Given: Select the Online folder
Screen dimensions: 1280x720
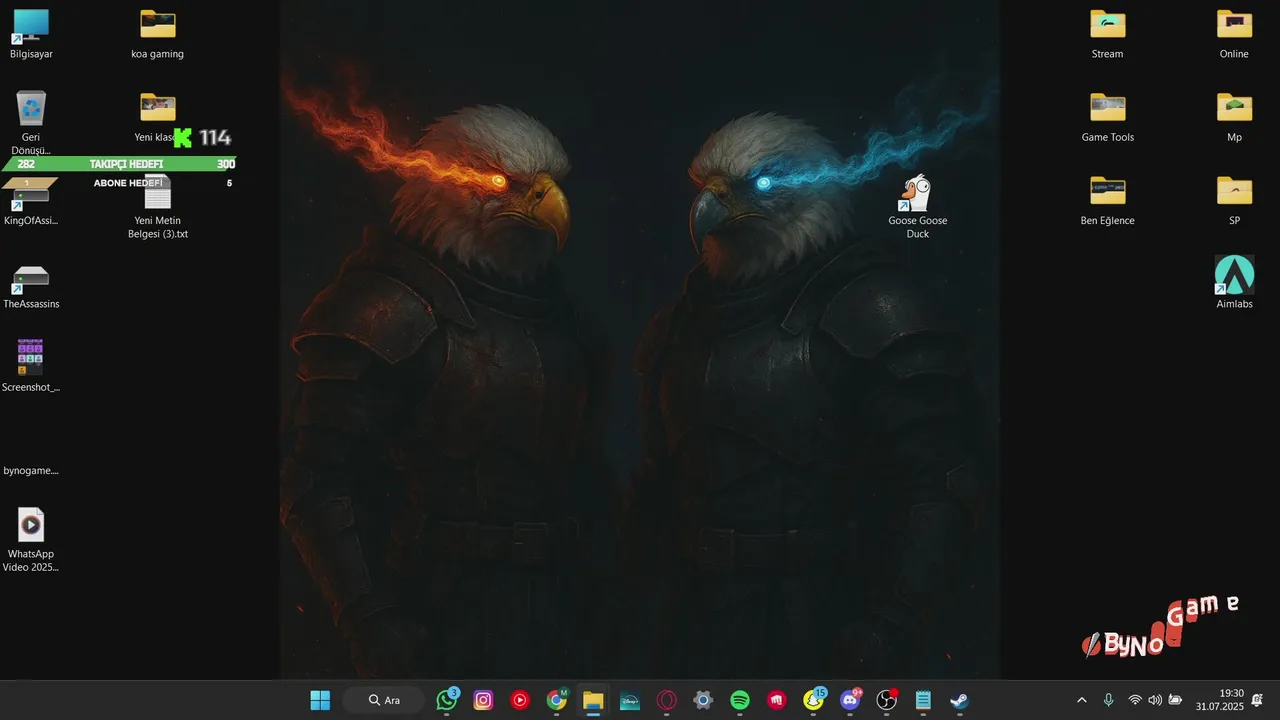Looking at the screenshot, I should [1234, 34].
